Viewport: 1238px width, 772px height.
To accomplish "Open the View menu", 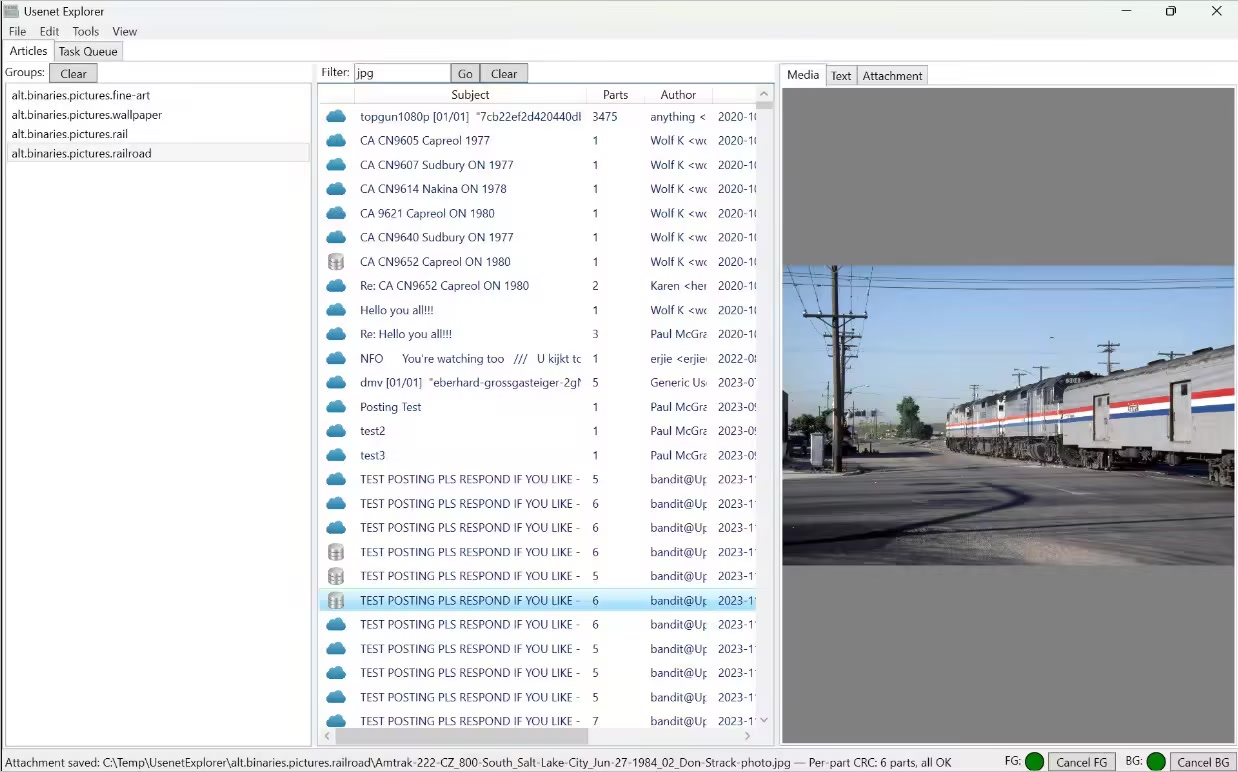I will click(x=124, y=32).
